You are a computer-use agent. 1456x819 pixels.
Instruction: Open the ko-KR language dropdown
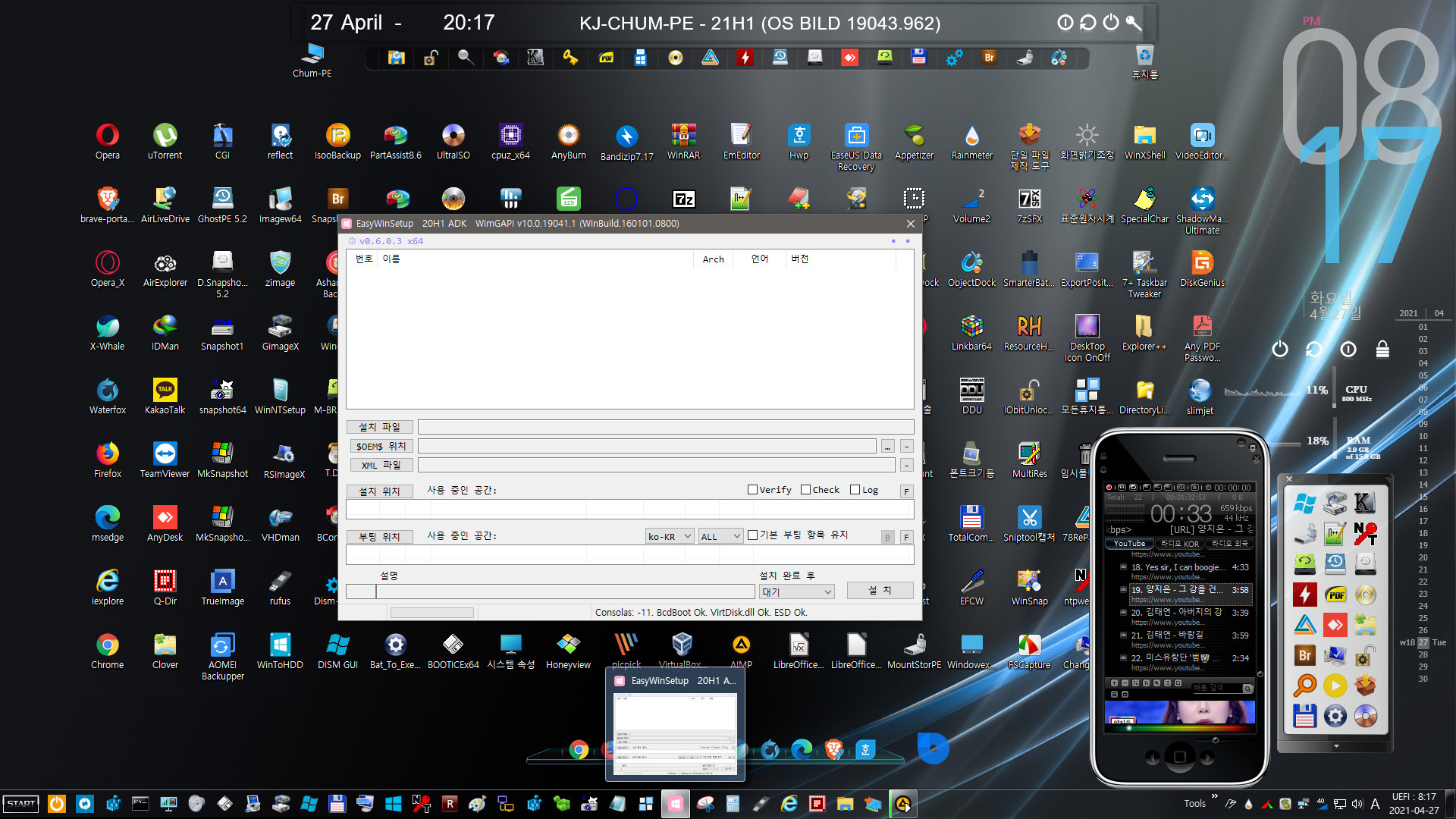(x=669, y=536)
